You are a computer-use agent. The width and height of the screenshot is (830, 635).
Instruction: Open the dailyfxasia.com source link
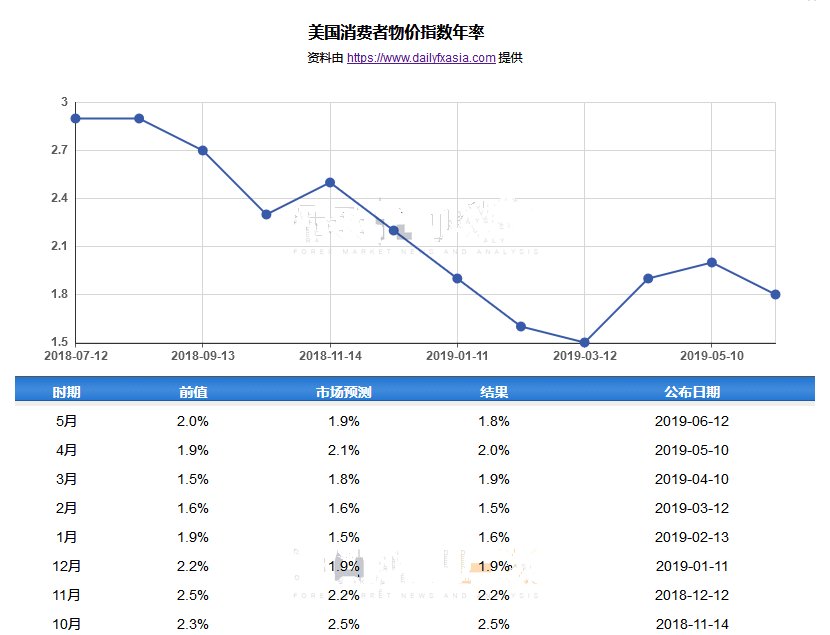(421, 58)
